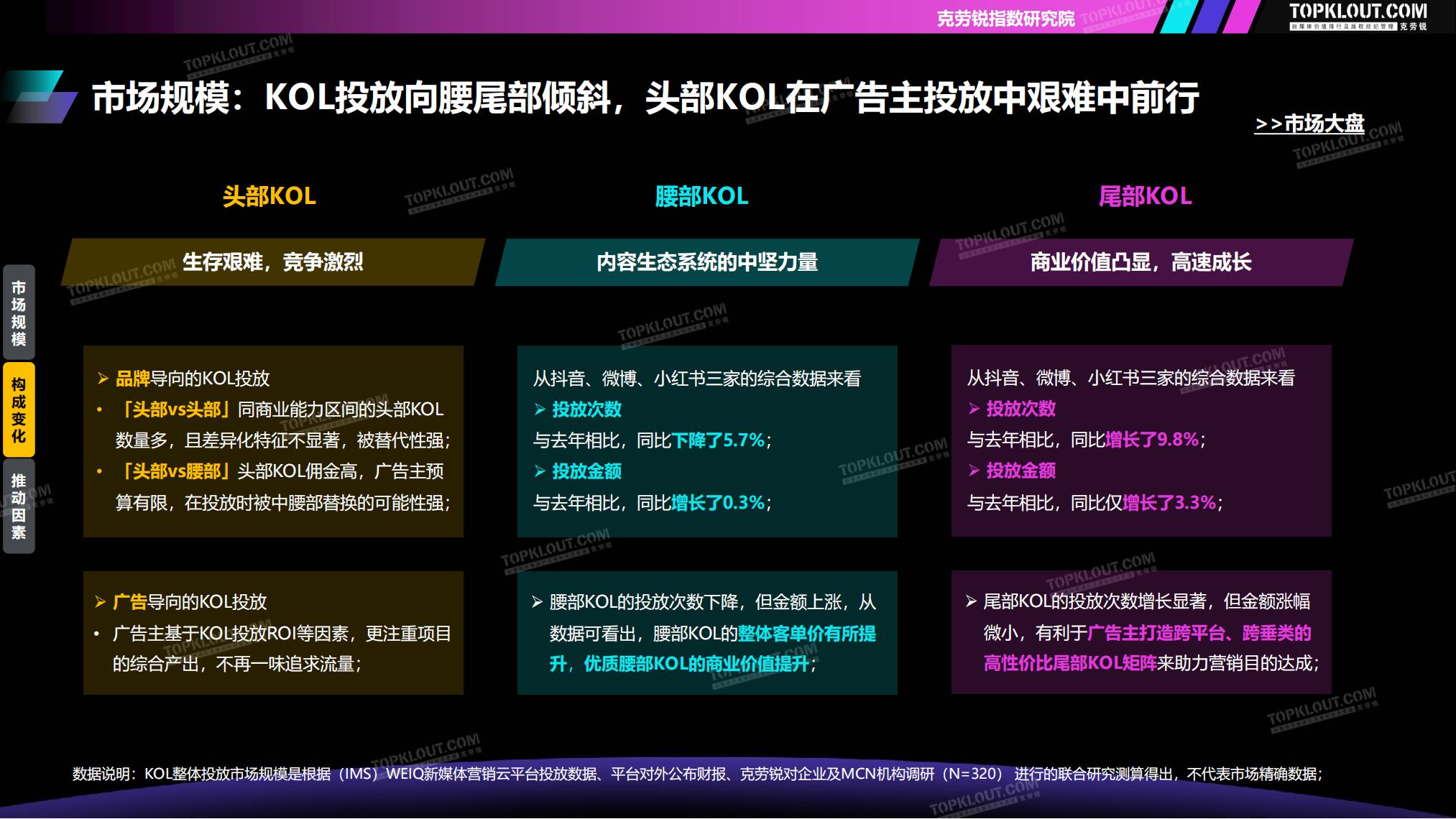Click 增长了0.3% value

point(718,502)
